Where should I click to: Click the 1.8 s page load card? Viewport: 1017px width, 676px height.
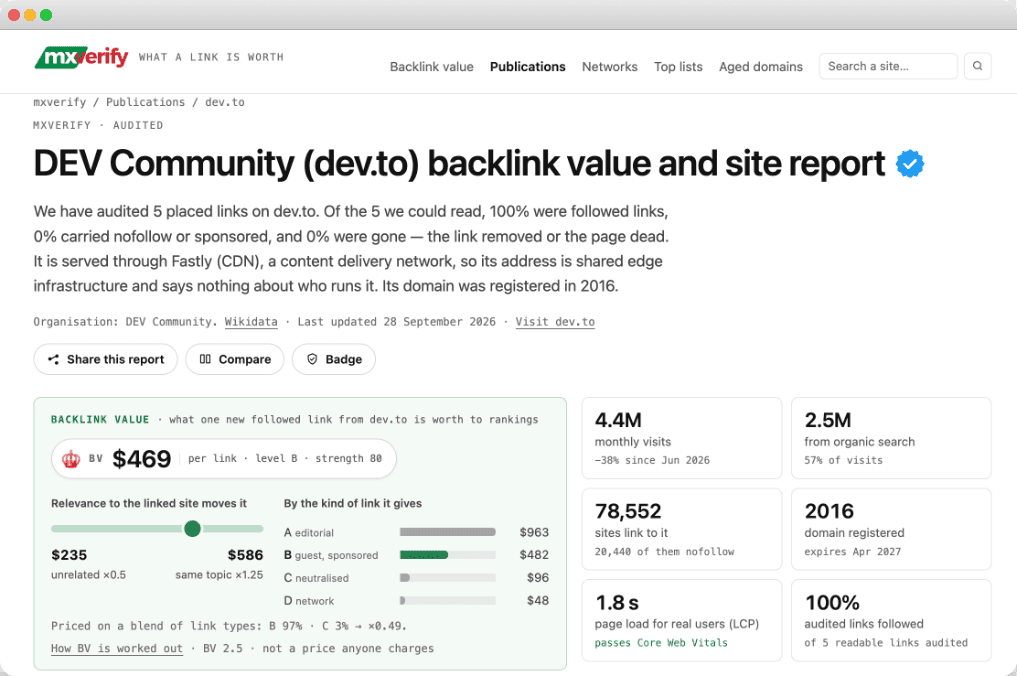pos(682,620)
